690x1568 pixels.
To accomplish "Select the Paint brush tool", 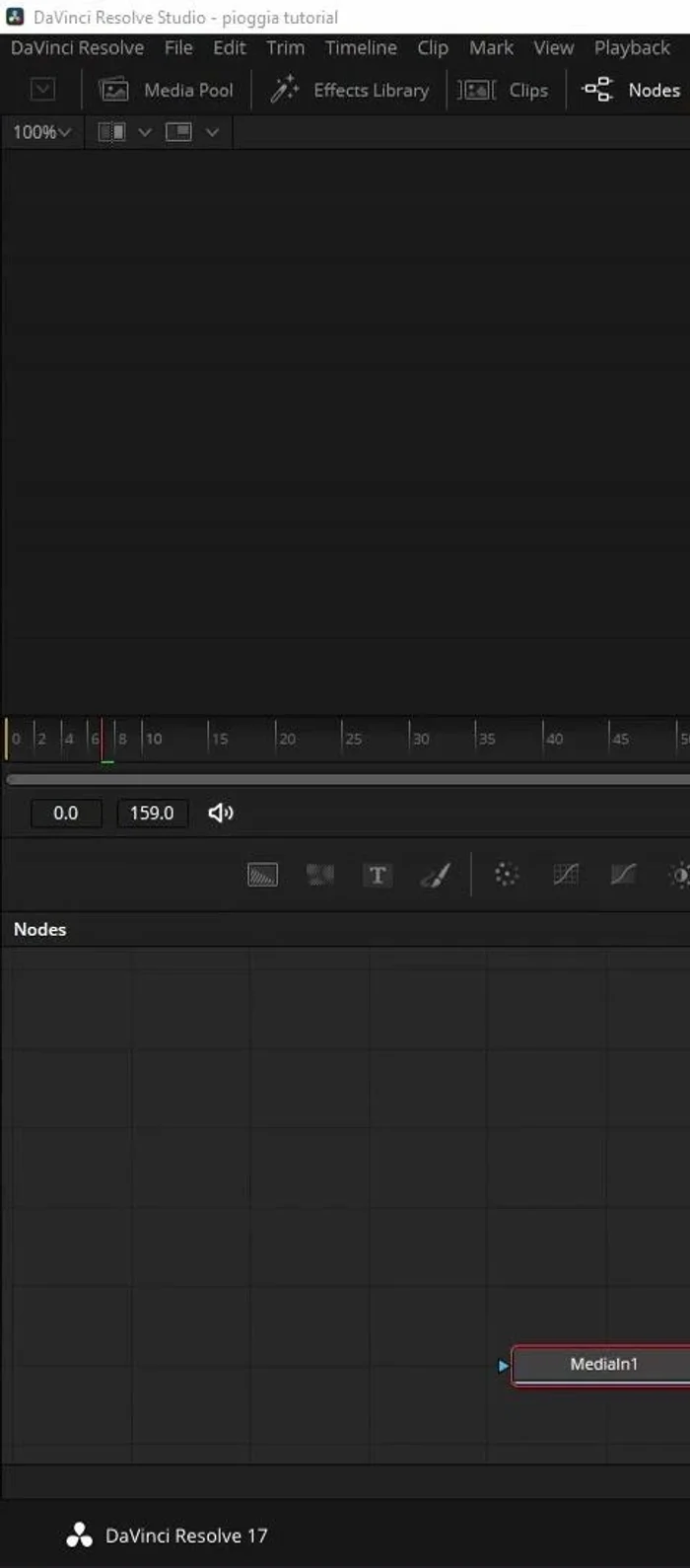I will point(436,875).
